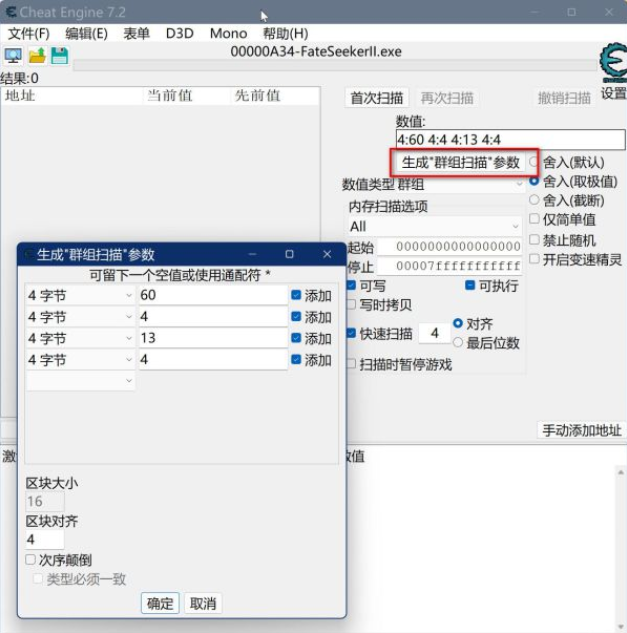The image size is (627, 633).
Task: Enable the 开启变速精灵 checkbox
Action: [534, 259]
